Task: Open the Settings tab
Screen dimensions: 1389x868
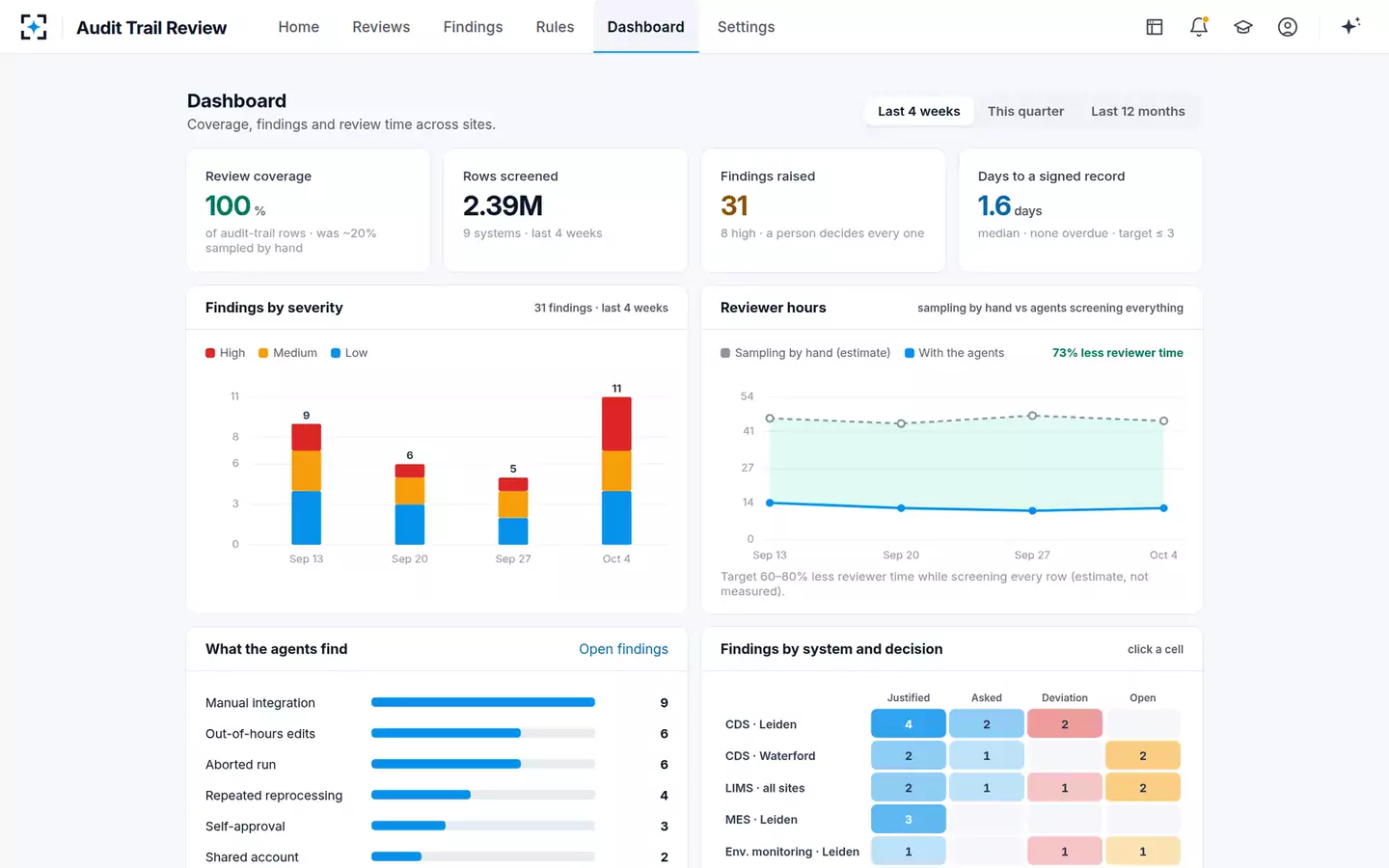Action: (x=746, y=27)
